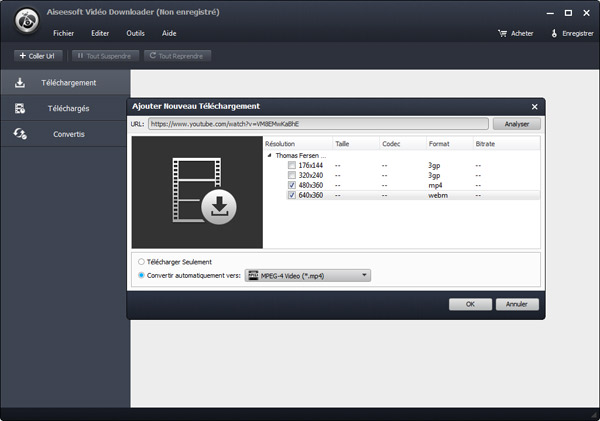This screenshot has height=421, width=600.
Task: Click the Bitrate column header
Action: 507,144
